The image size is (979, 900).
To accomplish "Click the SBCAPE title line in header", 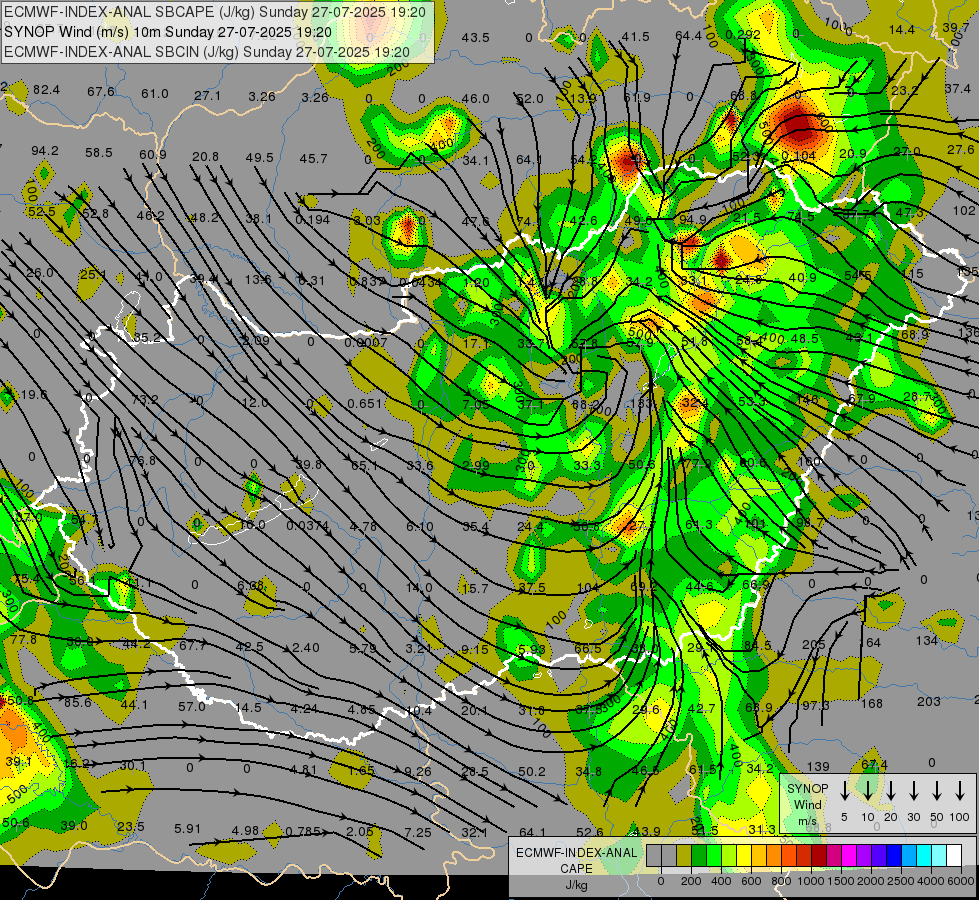I will 215,12.
